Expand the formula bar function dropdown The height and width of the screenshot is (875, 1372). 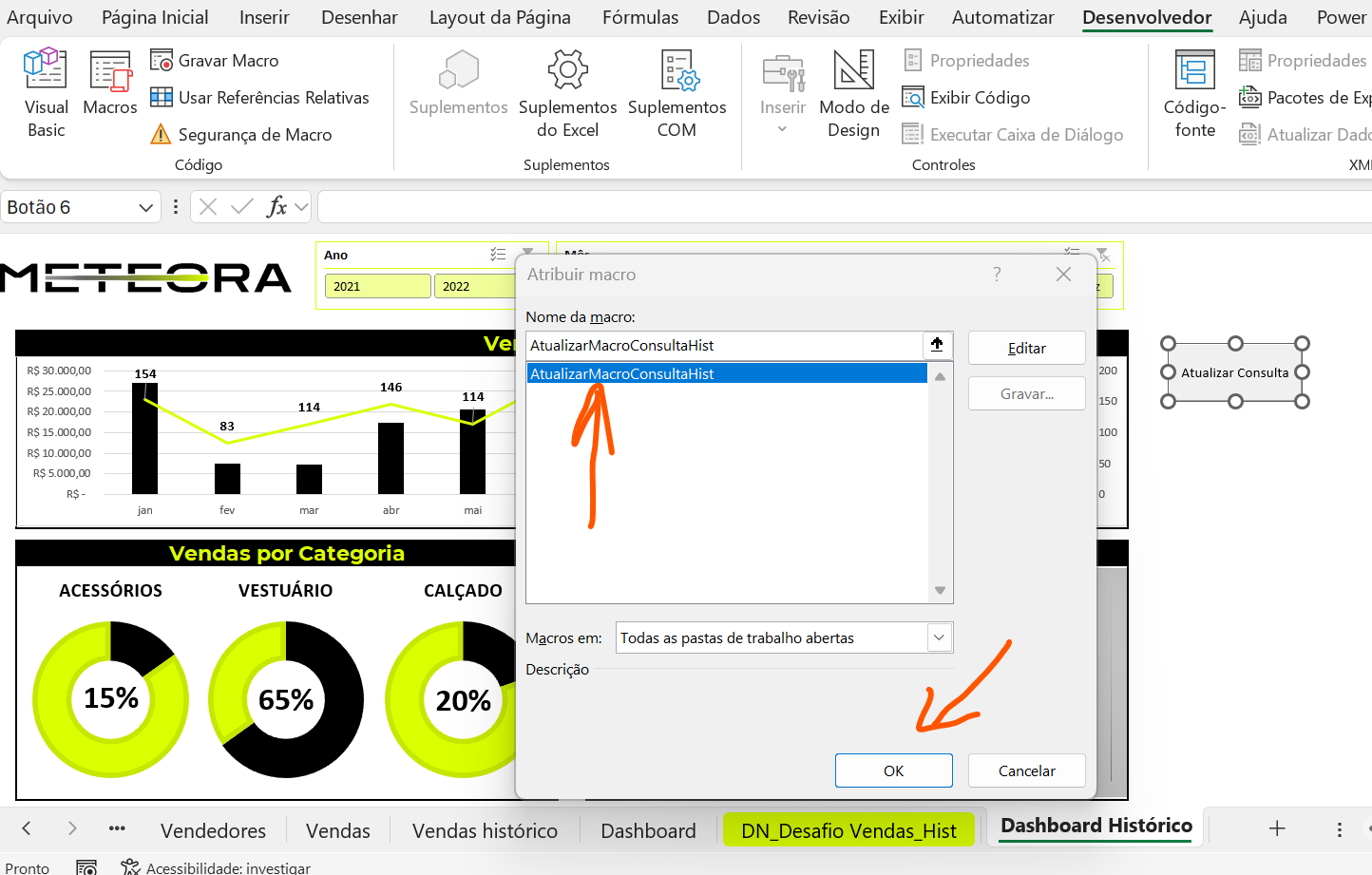(x=302, y=207)
